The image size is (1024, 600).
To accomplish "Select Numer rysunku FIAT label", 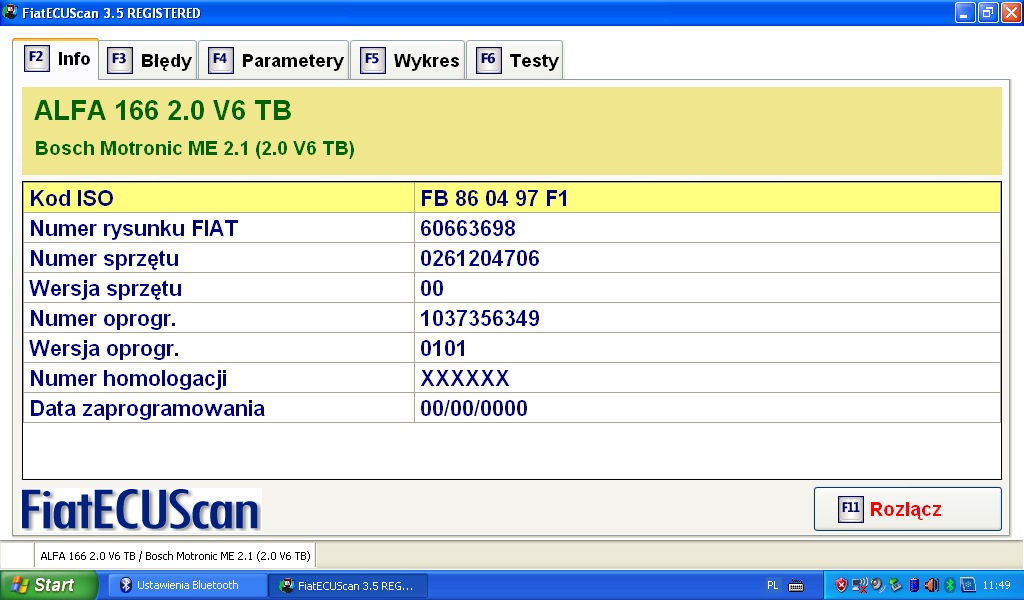I will [134, 229].
